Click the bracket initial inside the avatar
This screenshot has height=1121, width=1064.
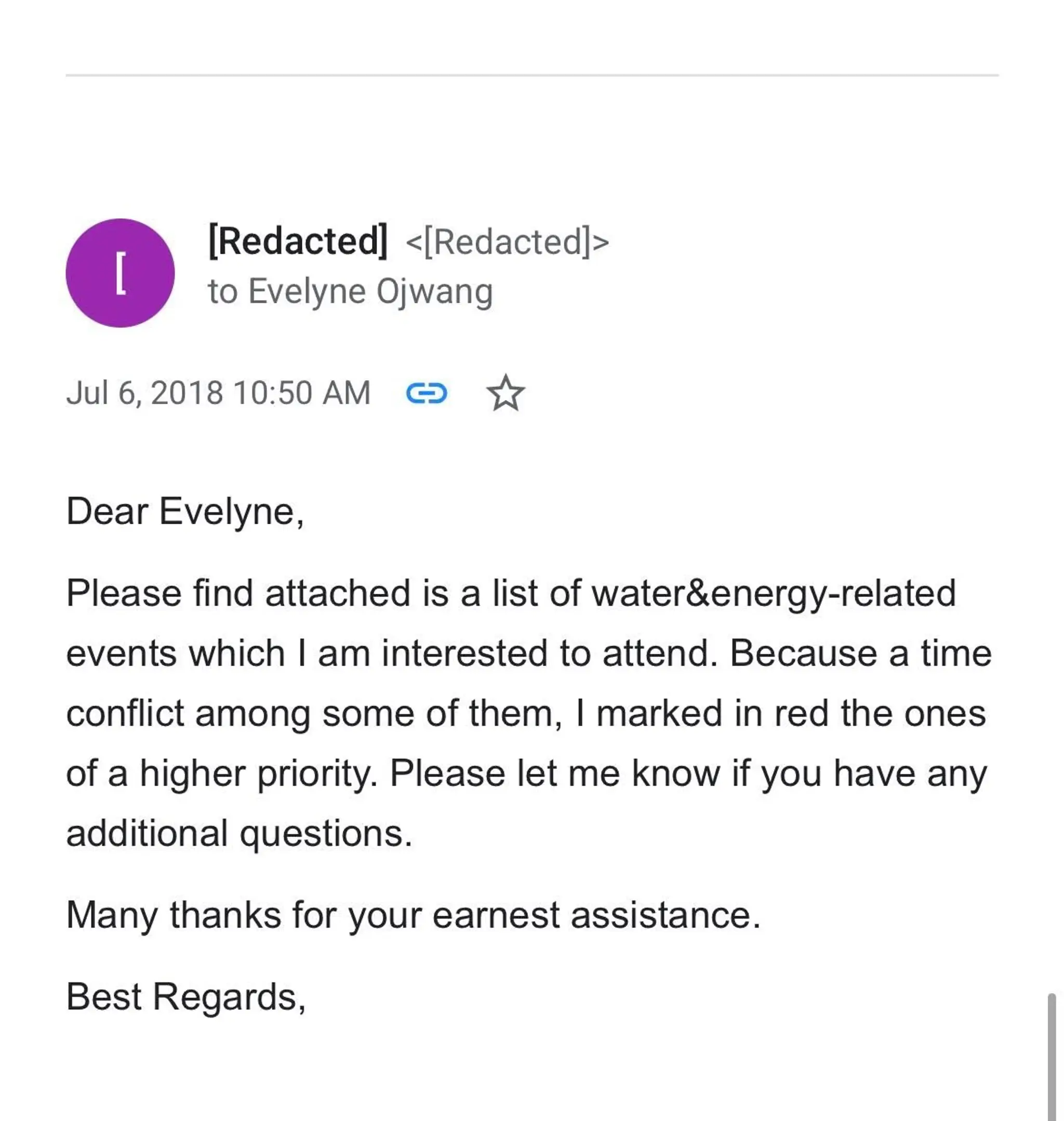pos(120,273)
